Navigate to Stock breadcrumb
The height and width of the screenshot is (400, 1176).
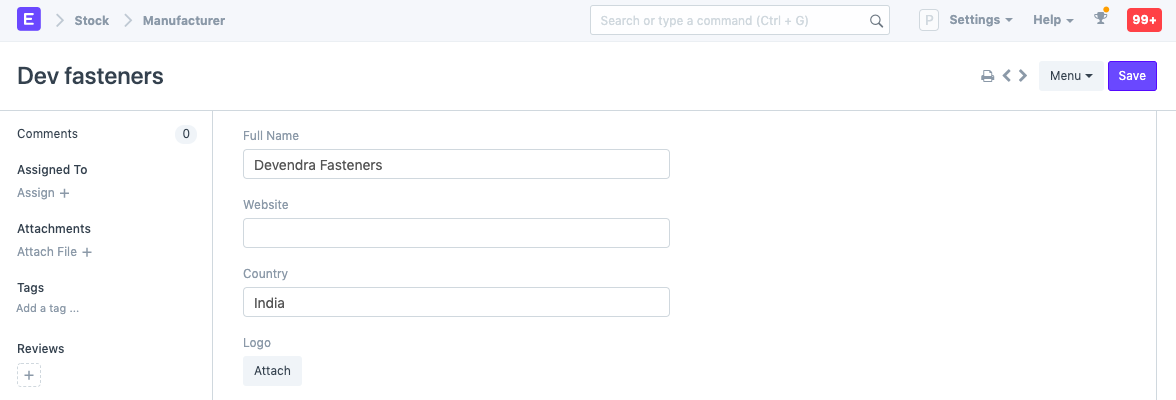click(x=92, y=20)
